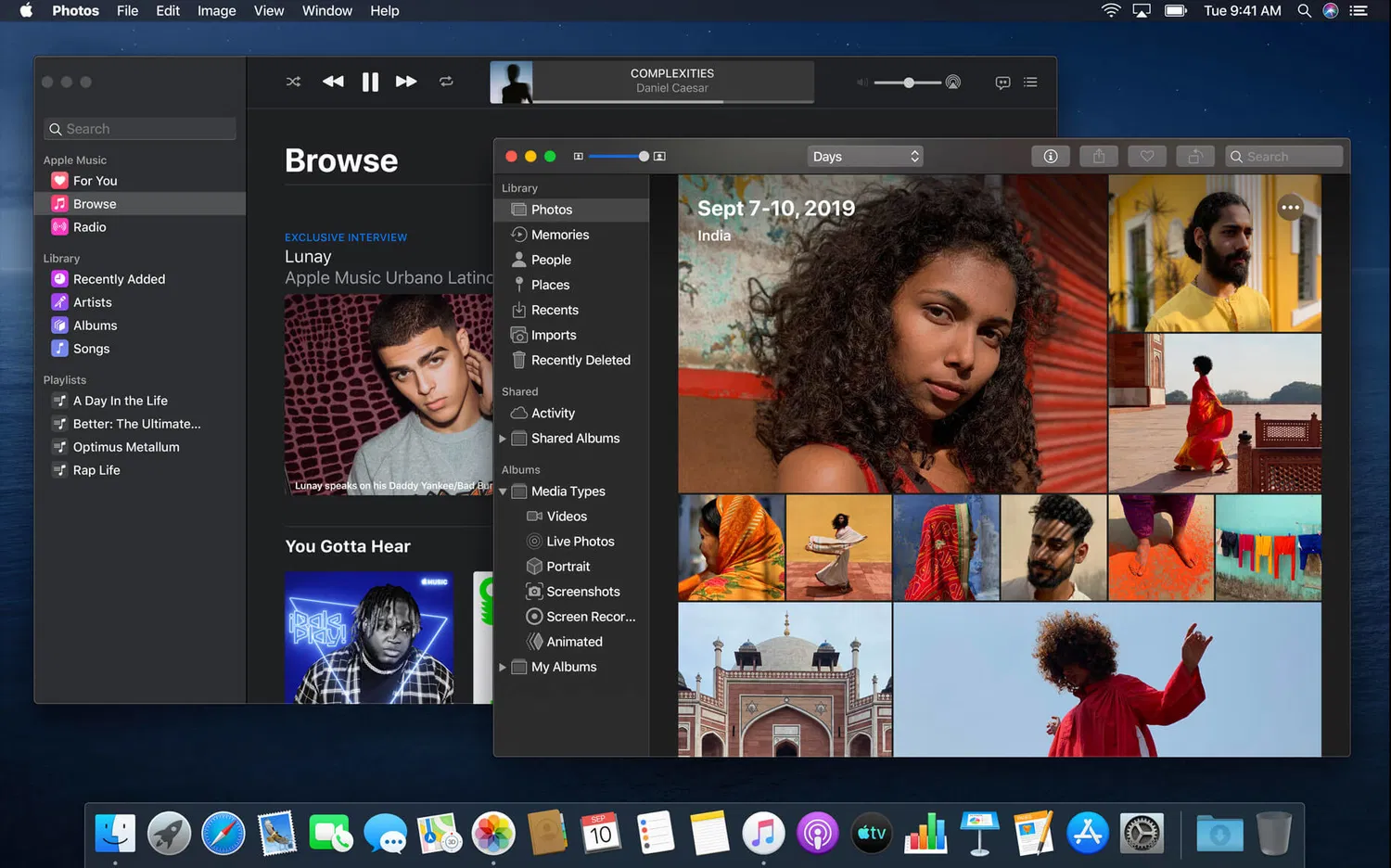Adjust the Photos thumbnail zoom slider
Screen dimensions: 1391x868
[x=644, y=157]
